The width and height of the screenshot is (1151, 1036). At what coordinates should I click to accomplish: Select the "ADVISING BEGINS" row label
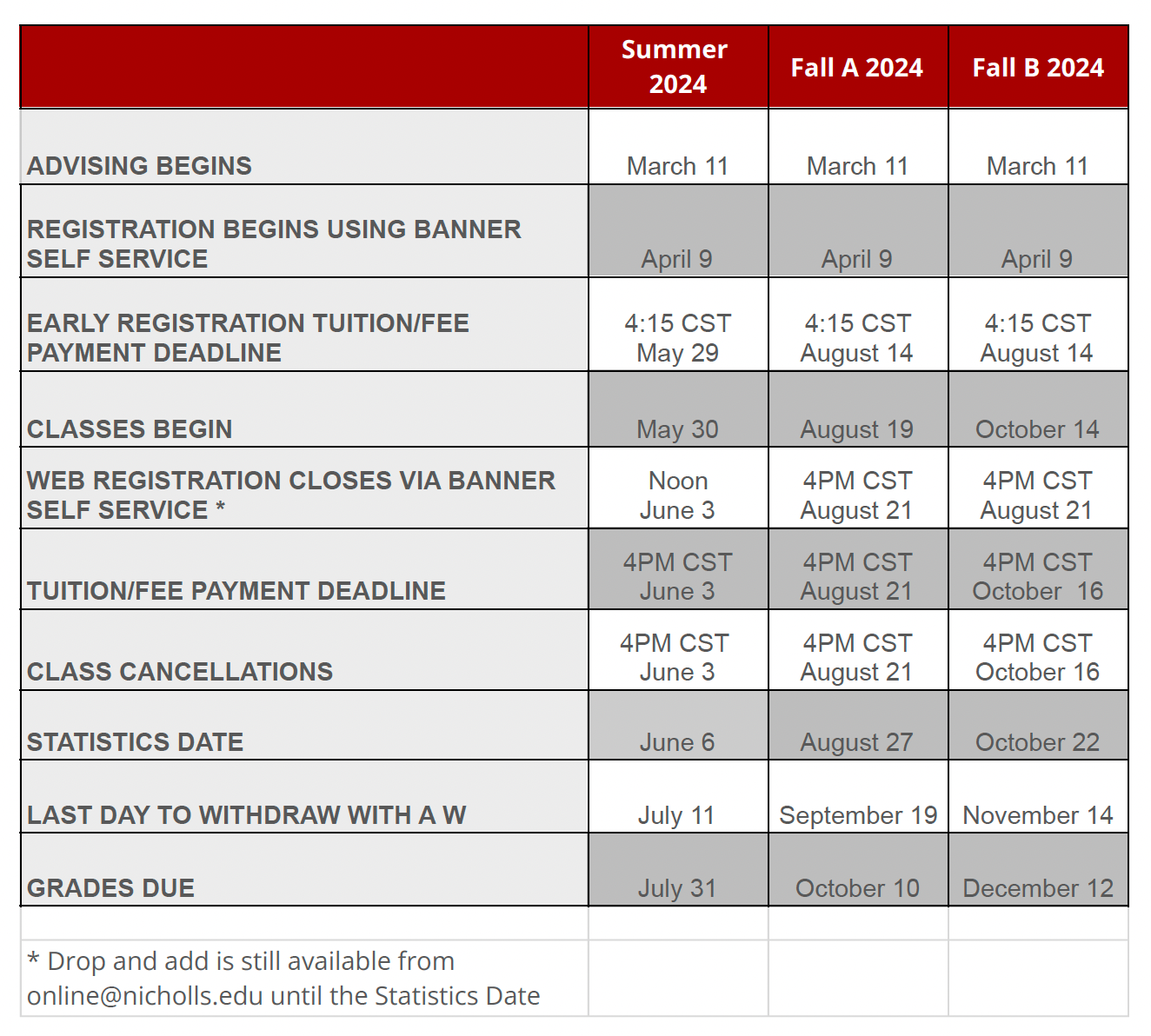[139, 166]
